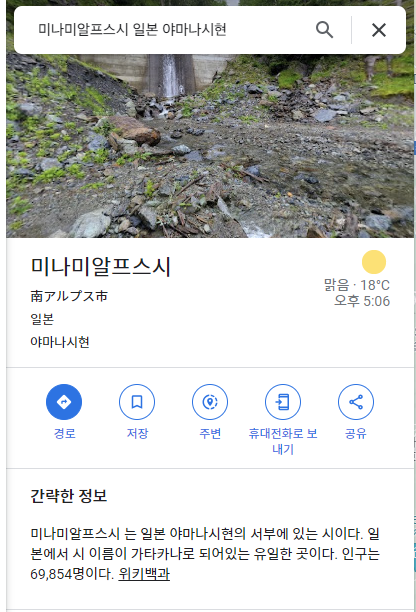Clear the search with the X icon
This screenshot has width=416, height=612.
tap(379, 30)
